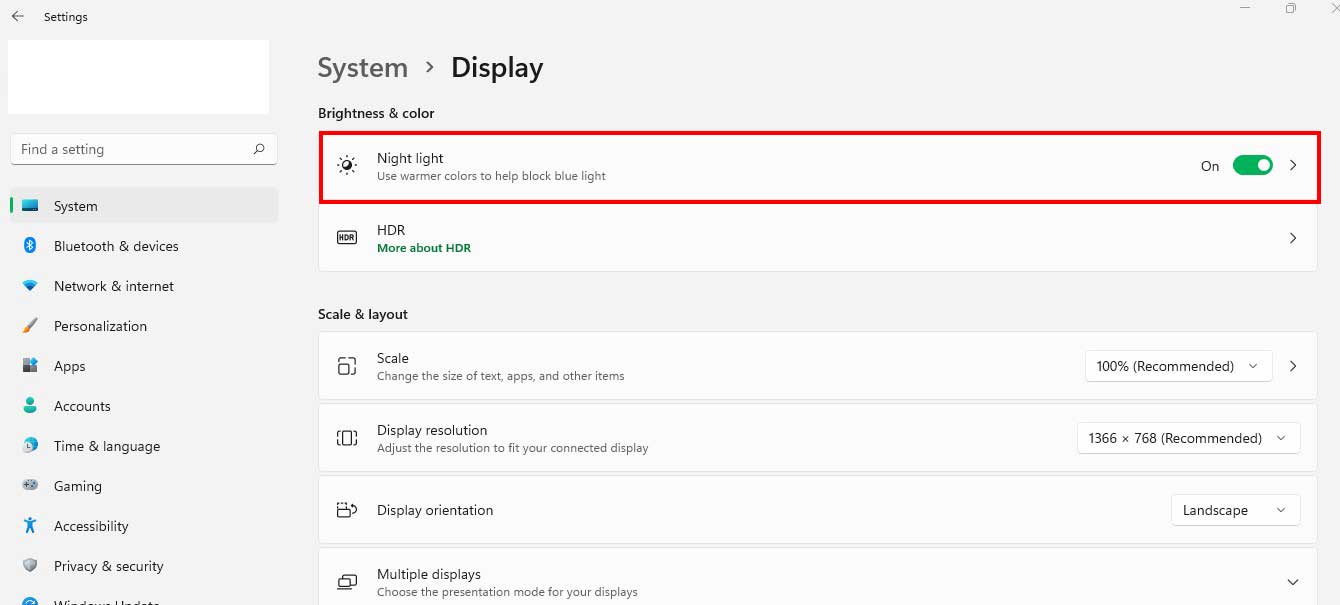
Task: Click System in the breadcrumb
Action: 362,67
